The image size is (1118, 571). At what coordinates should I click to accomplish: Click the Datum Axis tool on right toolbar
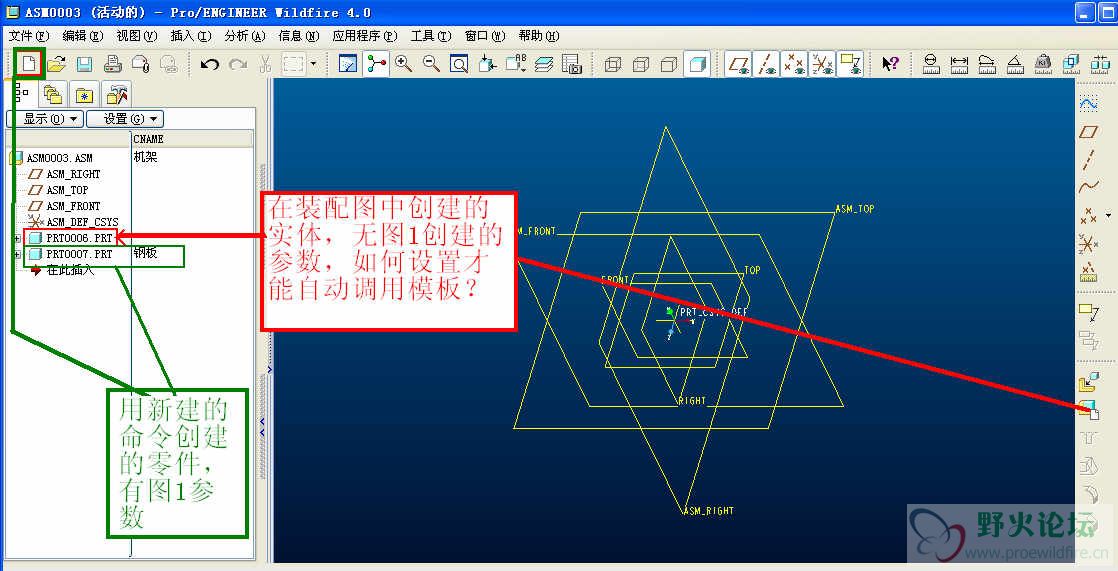pyautogui.click(x=1088, y=160)
